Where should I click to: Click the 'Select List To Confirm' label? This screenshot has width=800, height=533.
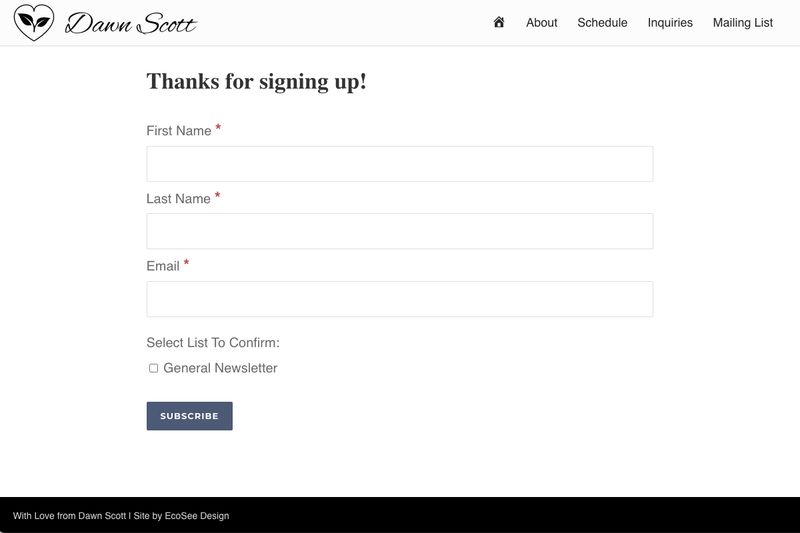[x=213, y=343]
